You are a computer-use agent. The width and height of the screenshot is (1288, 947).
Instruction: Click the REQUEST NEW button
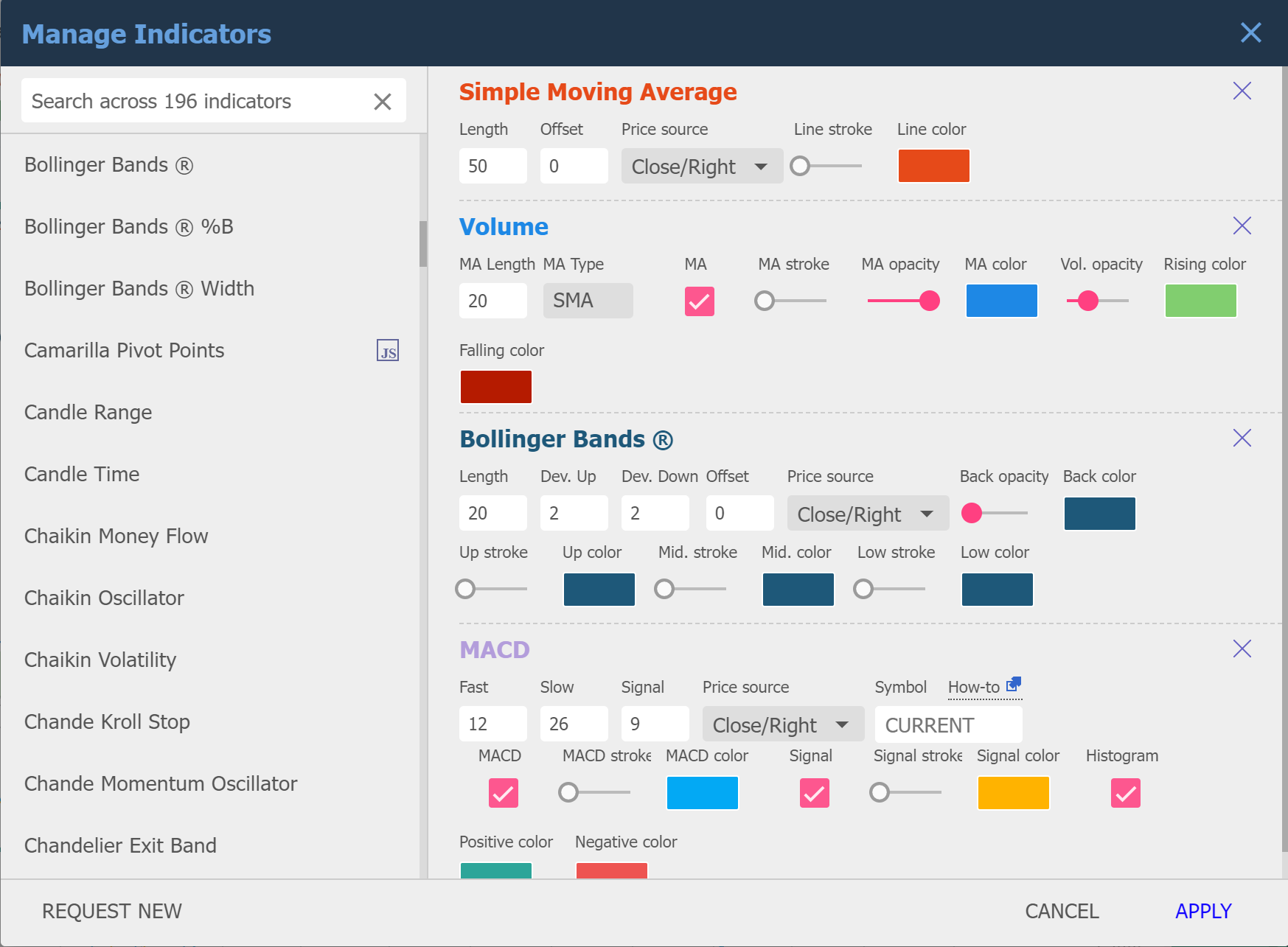click(112, 912)
